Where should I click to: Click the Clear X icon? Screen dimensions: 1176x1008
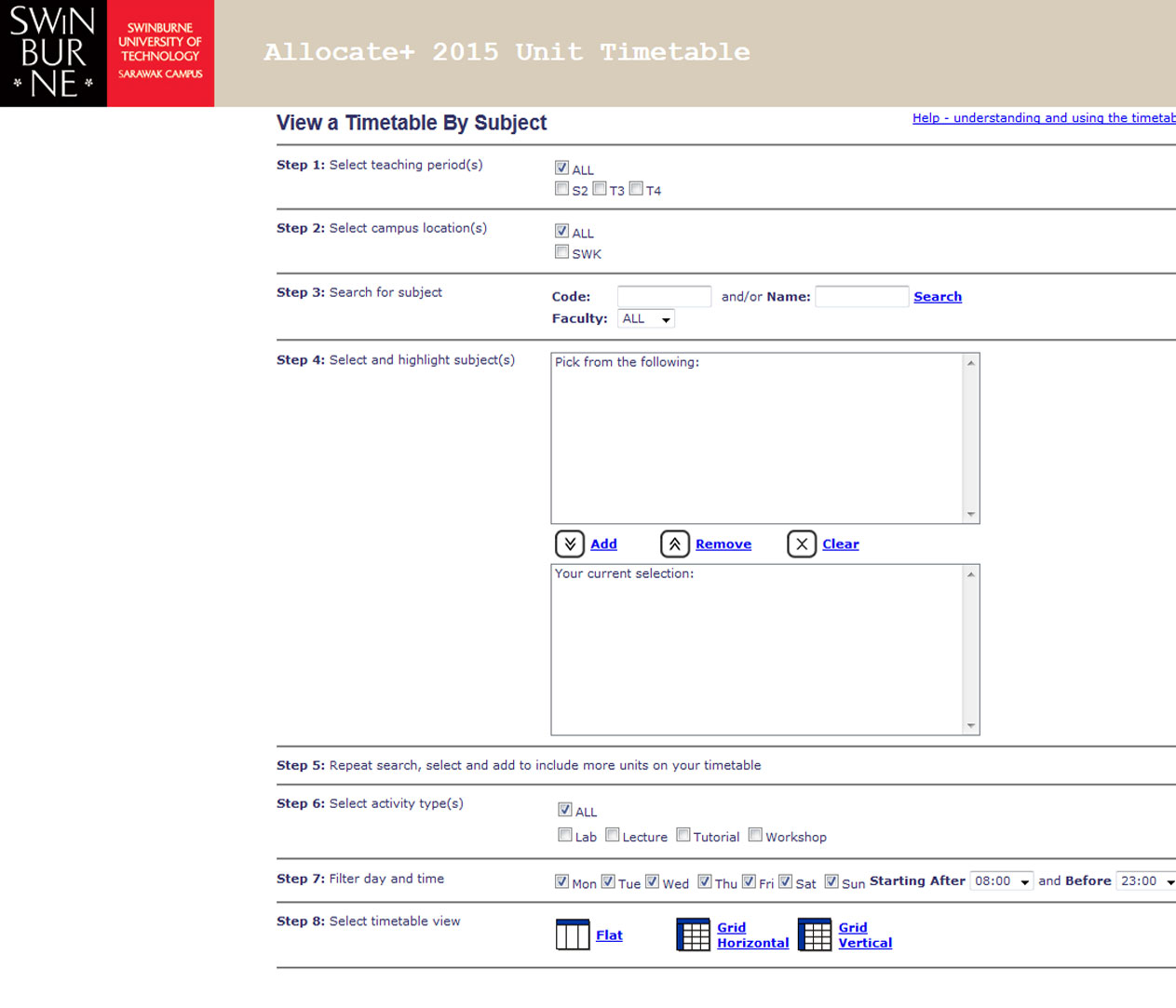pyautogui.click(x=802, y=544)
